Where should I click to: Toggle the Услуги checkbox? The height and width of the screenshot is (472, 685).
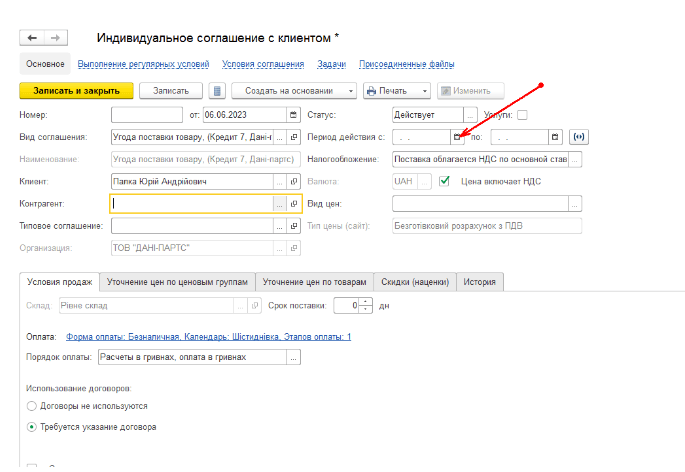pos(550,115)
